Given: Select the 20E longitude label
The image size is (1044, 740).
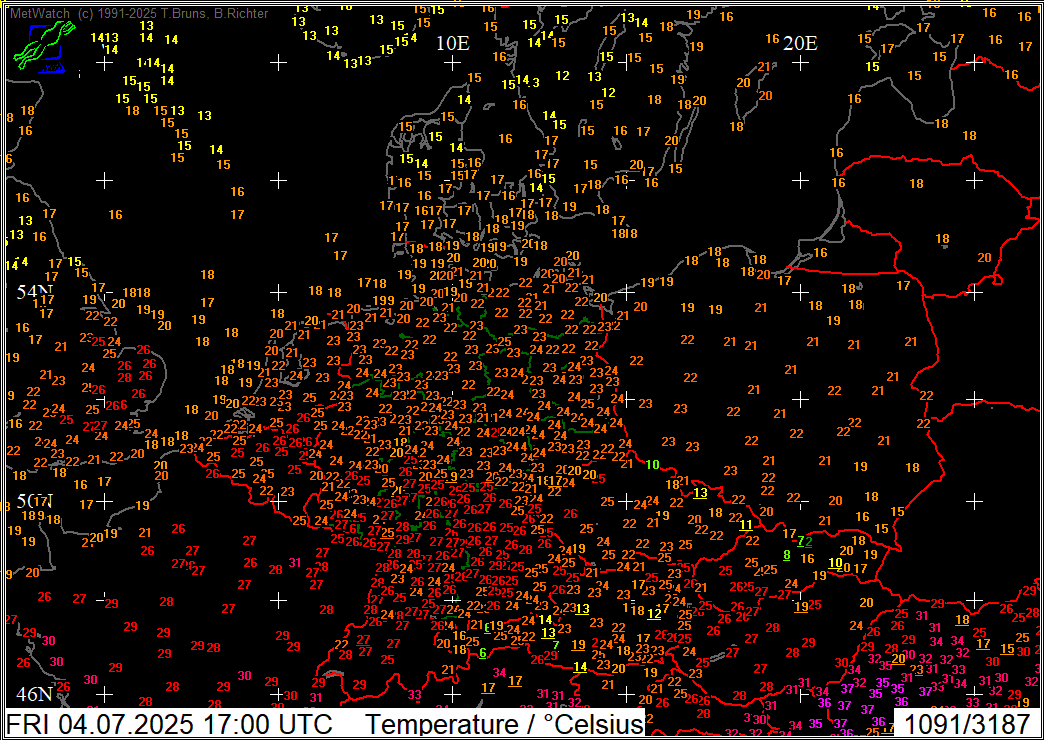Looking at the screenshot, I should pos(800,44).
